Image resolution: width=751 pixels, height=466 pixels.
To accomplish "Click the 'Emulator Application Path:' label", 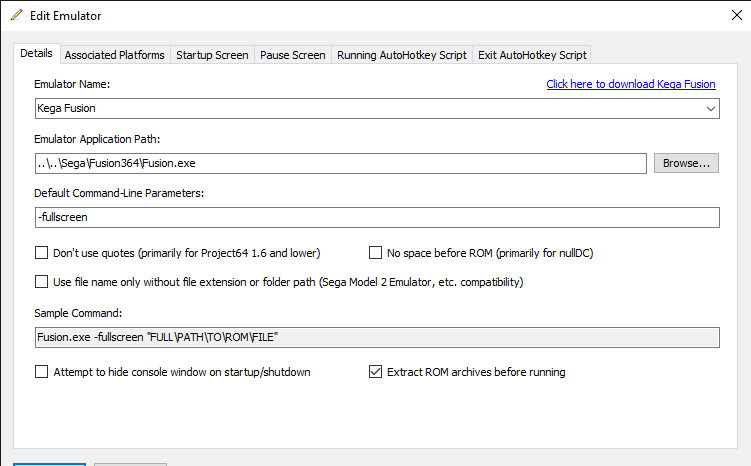I will [97, 139].
